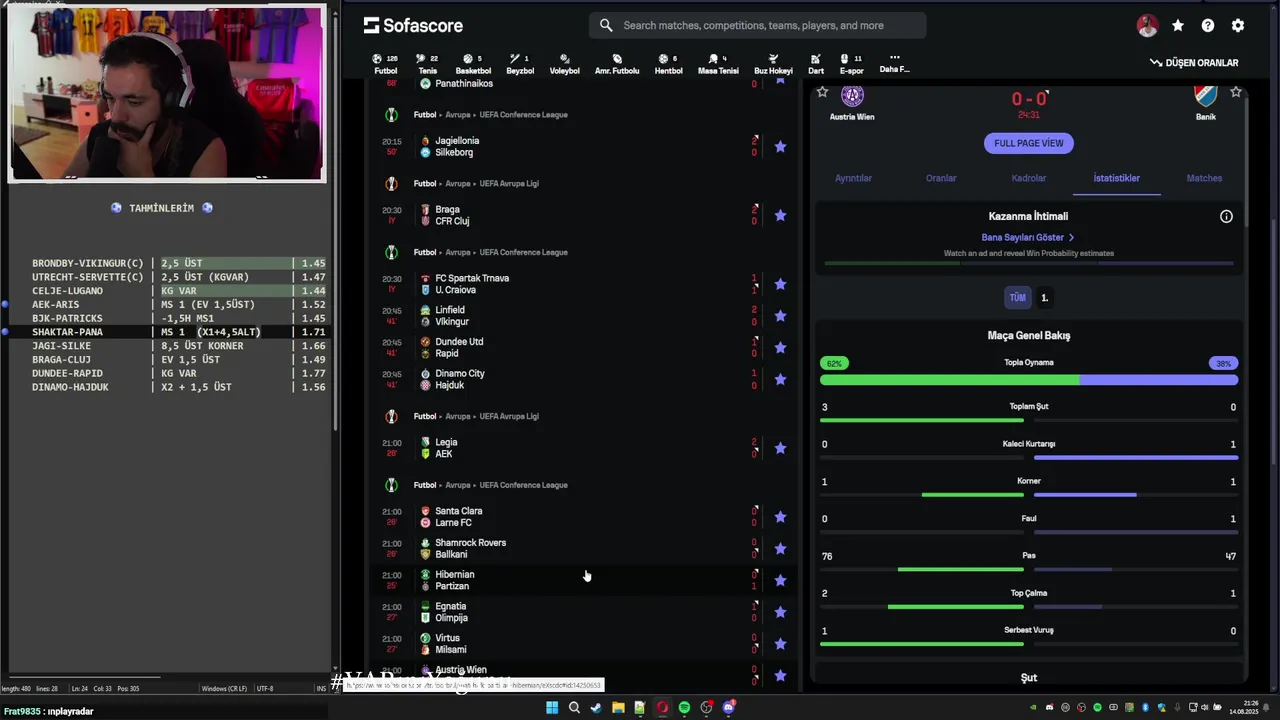
Task: Switch to the Kadrolar tab
Action: pyautogui.click(x=1028, y=178)
